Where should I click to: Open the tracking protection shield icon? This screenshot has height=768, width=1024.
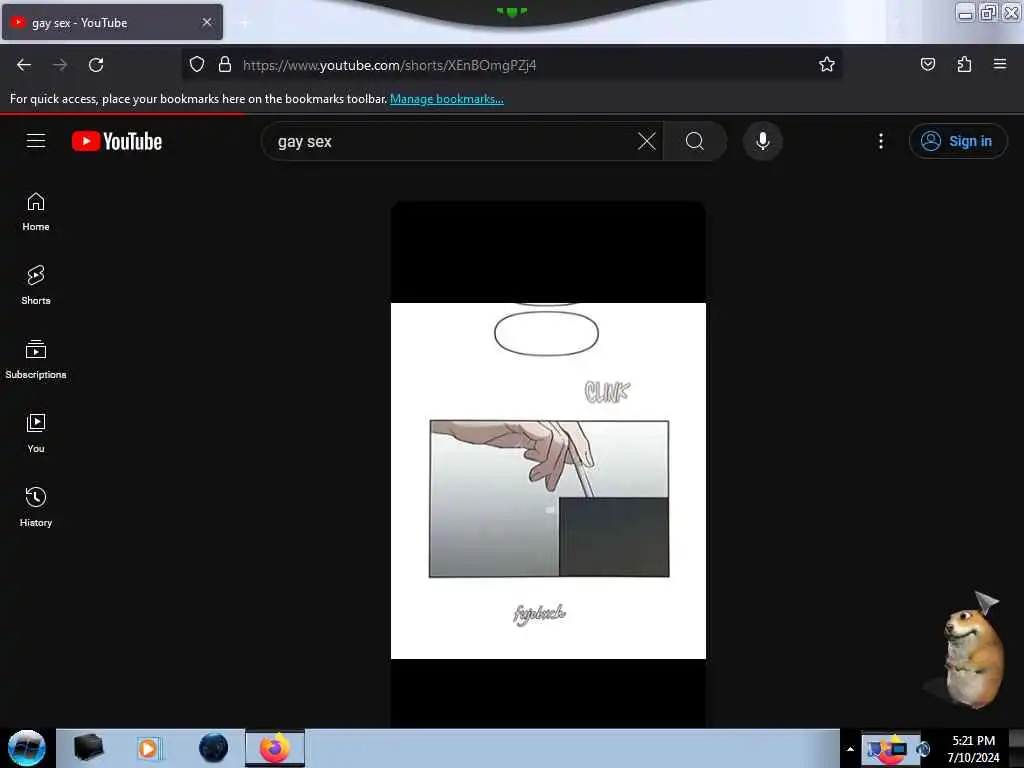pyautogui.click(x=197, y=64)
